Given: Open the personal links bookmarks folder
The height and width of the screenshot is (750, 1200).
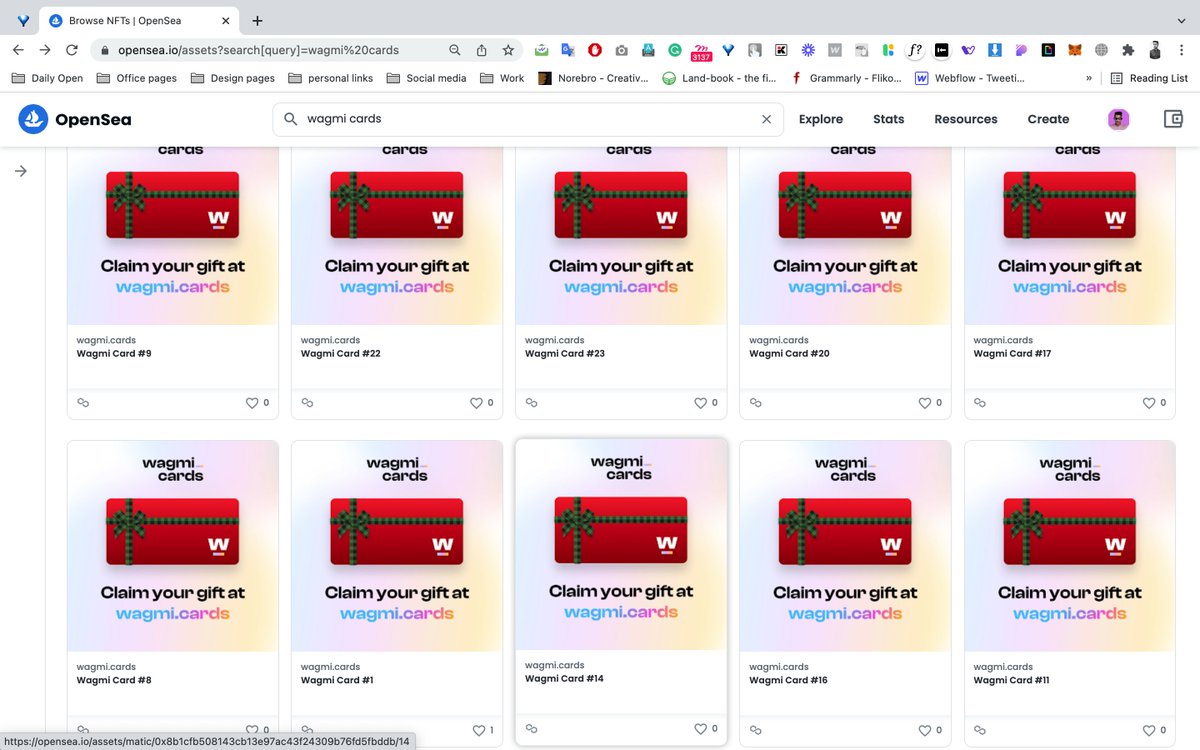Looking at the screenshot, I should coord(330,78).
